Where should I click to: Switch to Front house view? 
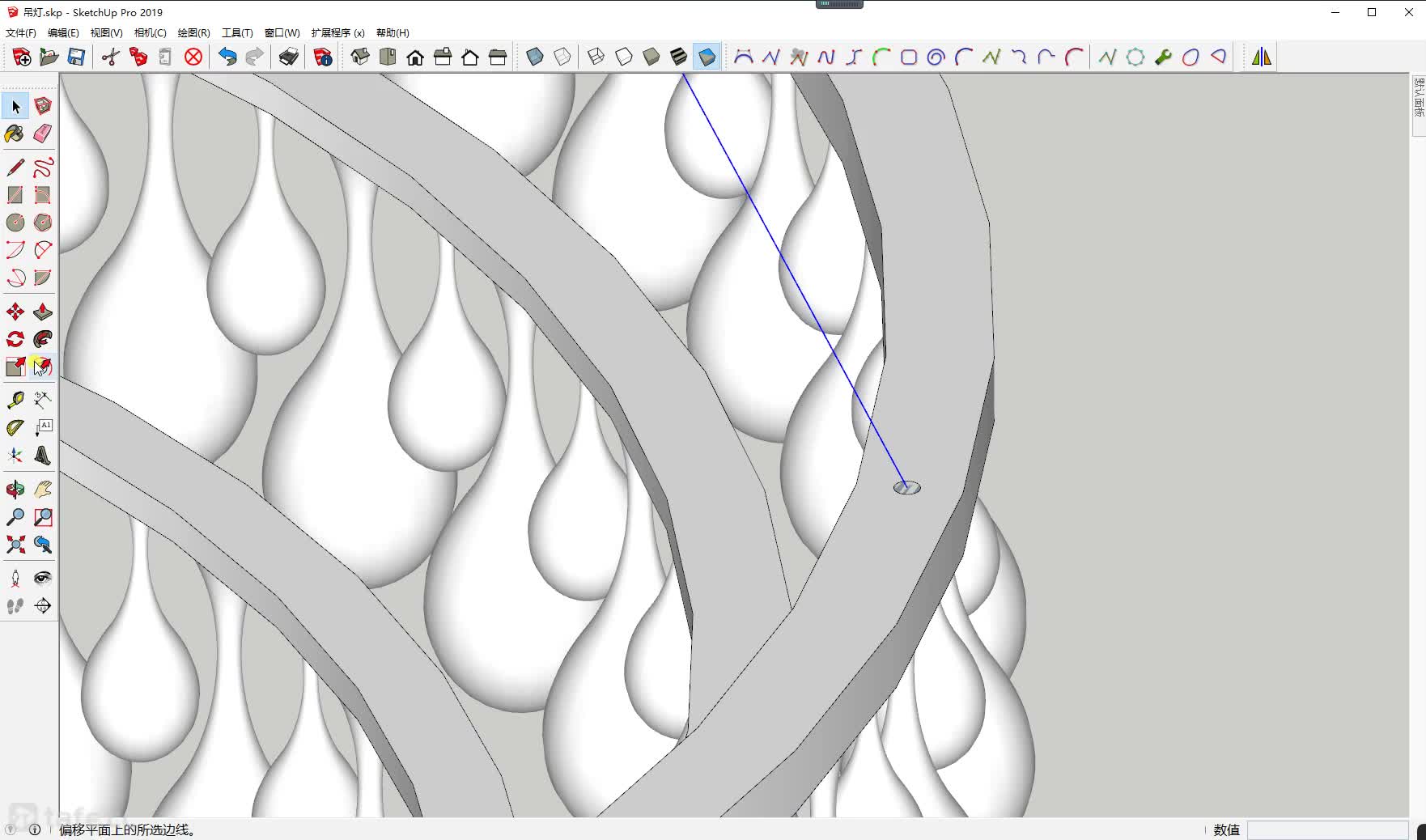pos(415,57)
